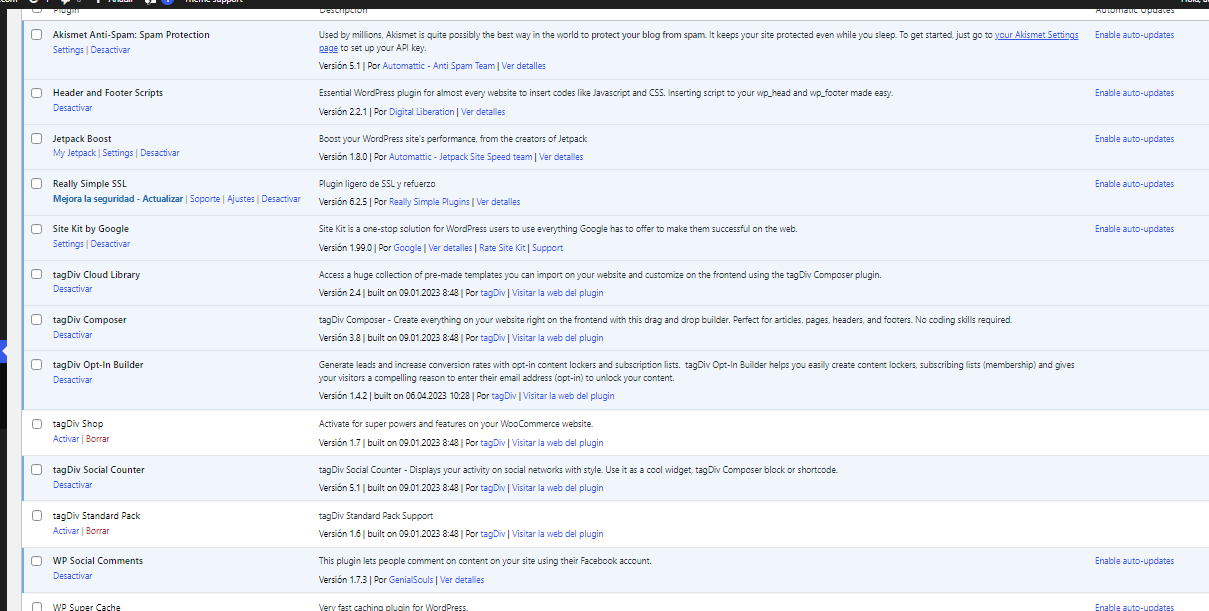Enable auto-updates for WP Social Comments
The height and width of the screenshot is (611, 1209).
(1134, 561)
